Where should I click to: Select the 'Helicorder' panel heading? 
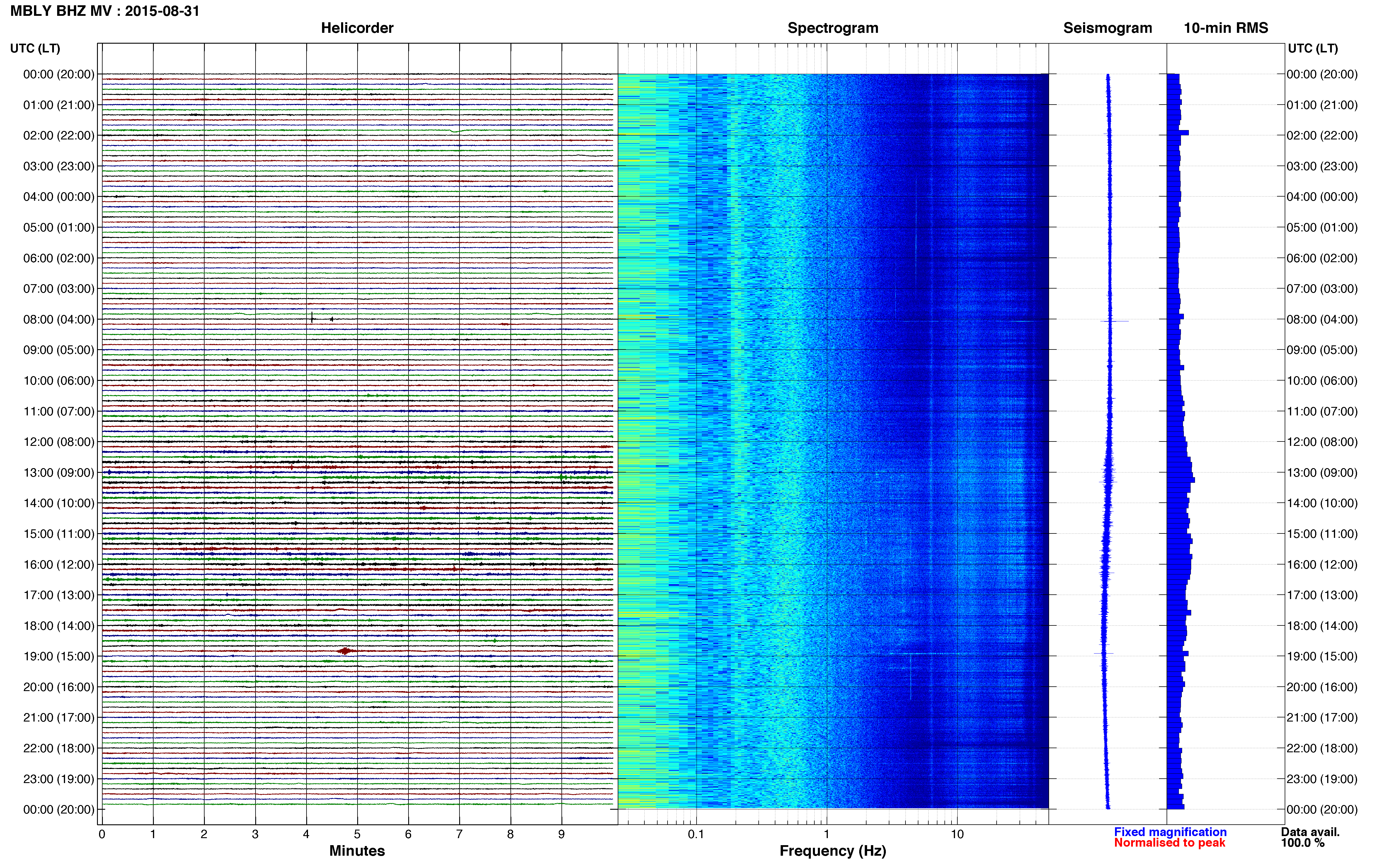click(357, 28)
